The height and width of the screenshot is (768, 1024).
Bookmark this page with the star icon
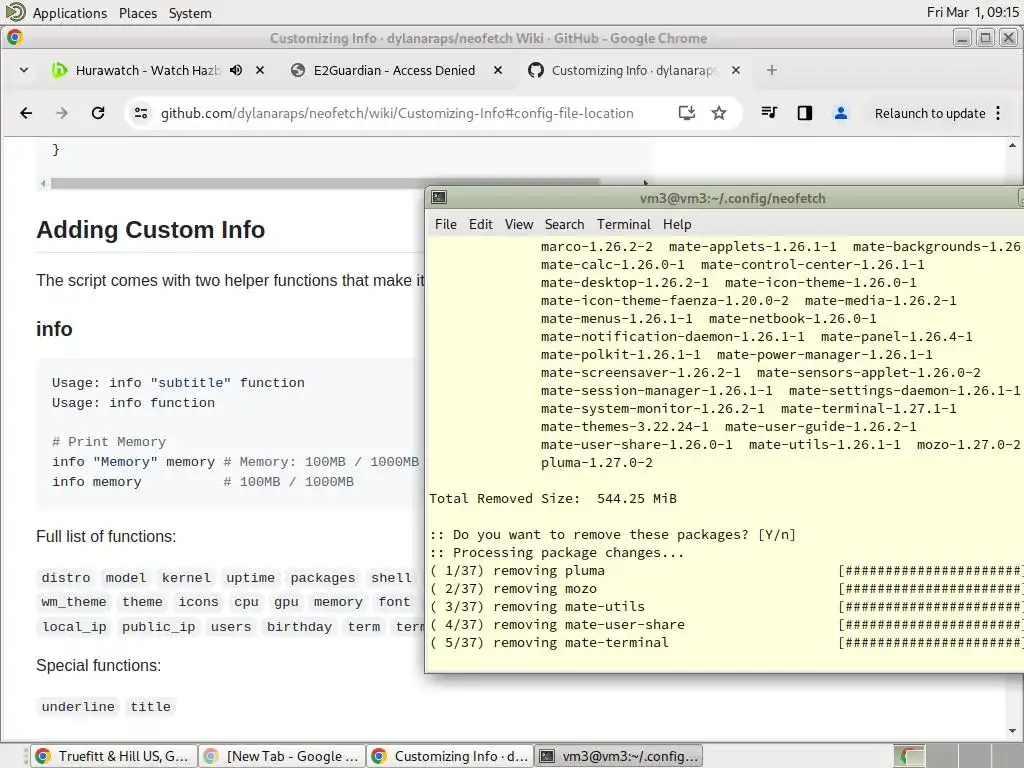tap(719, 113)
